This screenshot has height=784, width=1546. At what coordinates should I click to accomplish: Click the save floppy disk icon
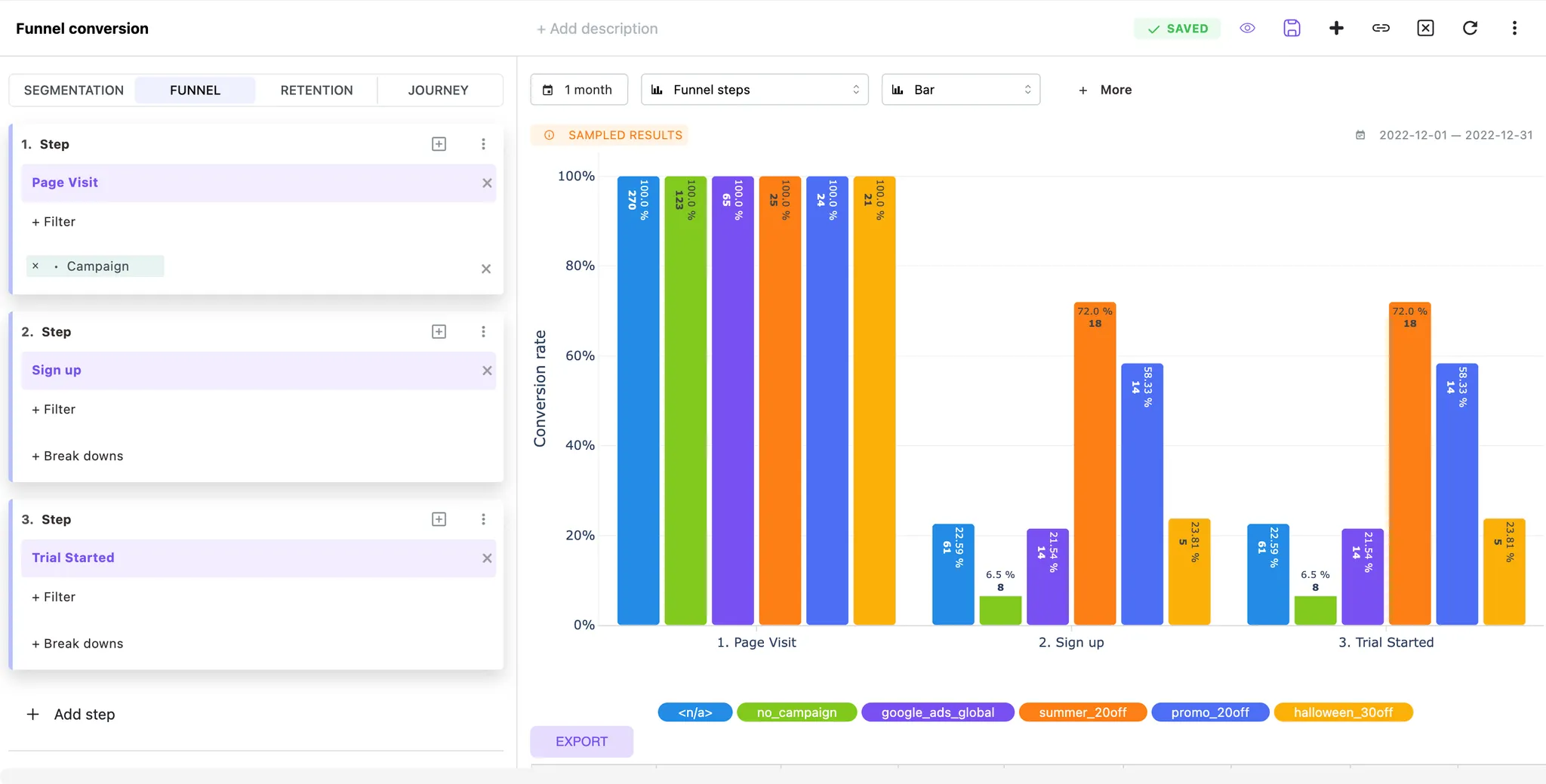(1292, 29)
